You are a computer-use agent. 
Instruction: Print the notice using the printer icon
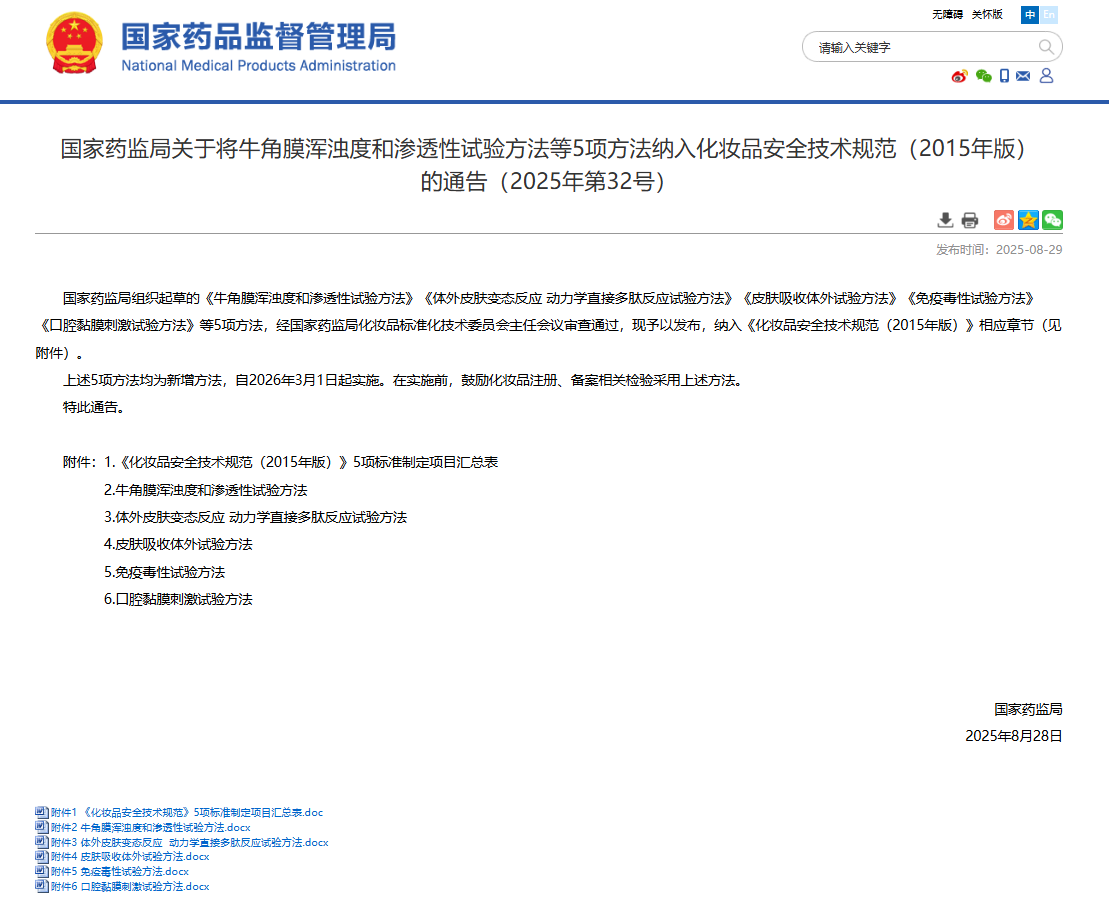(969, 220)
